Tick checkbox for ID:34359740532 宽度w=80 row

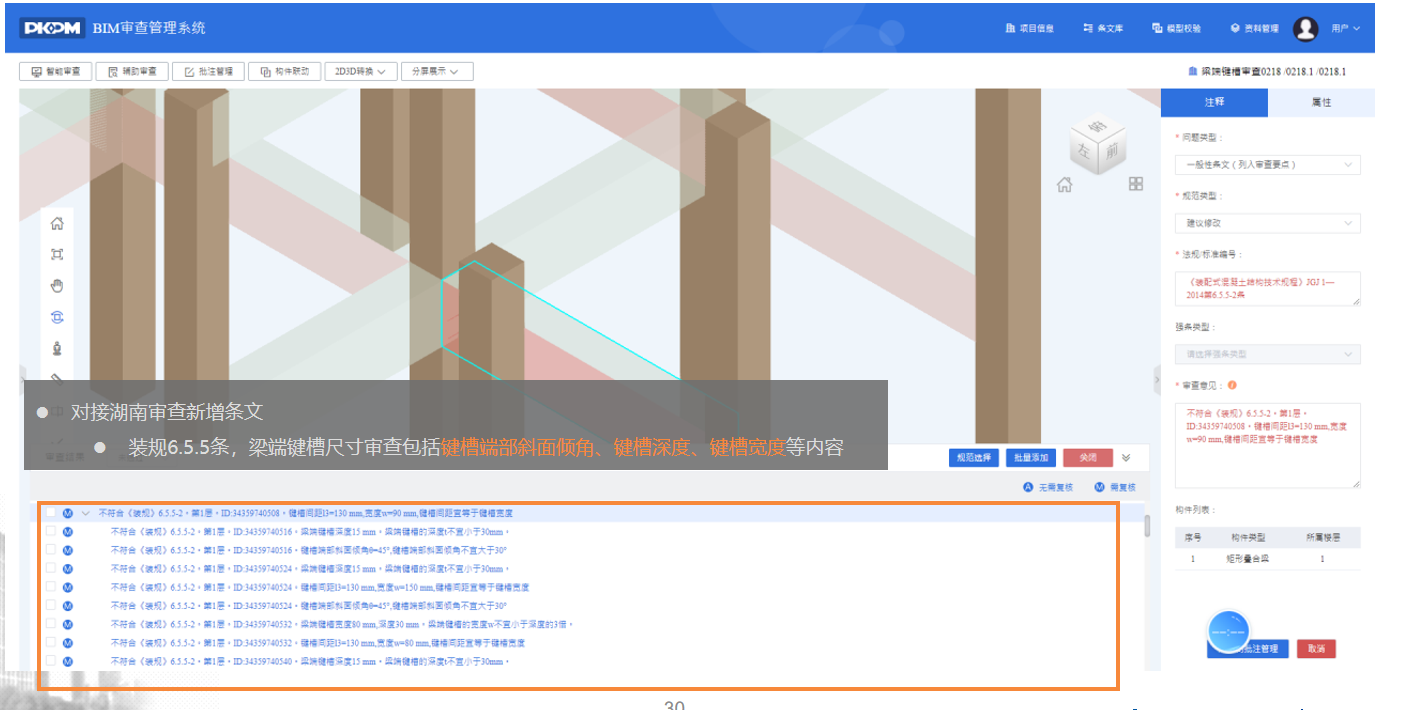tap(50, 642)
